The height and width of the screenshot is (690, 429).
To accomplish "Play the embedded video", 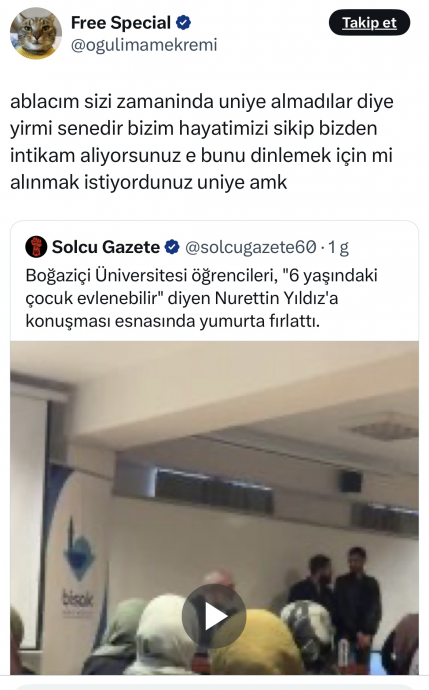I will click(x=214, y=616).
